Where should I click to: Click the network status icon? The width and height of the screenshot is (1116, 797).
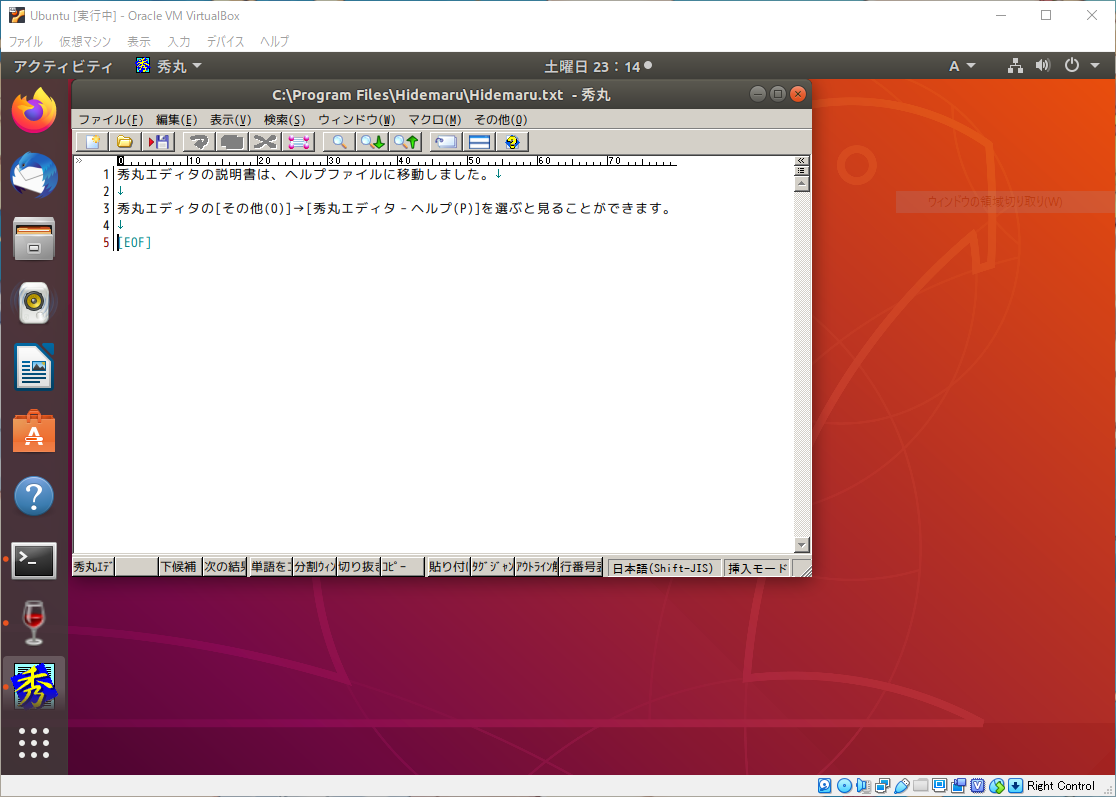click(1015, 65)
